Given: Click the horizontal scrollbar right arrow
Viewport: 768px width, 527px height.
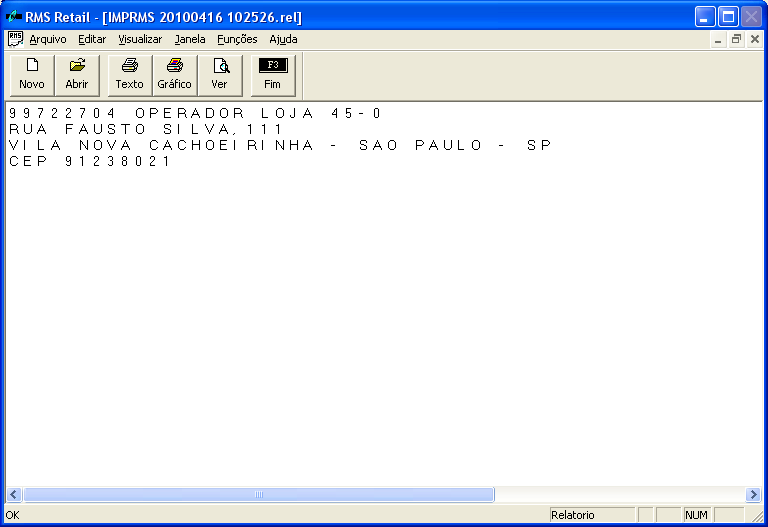Looking at the screenshot, I should (753, 495).
